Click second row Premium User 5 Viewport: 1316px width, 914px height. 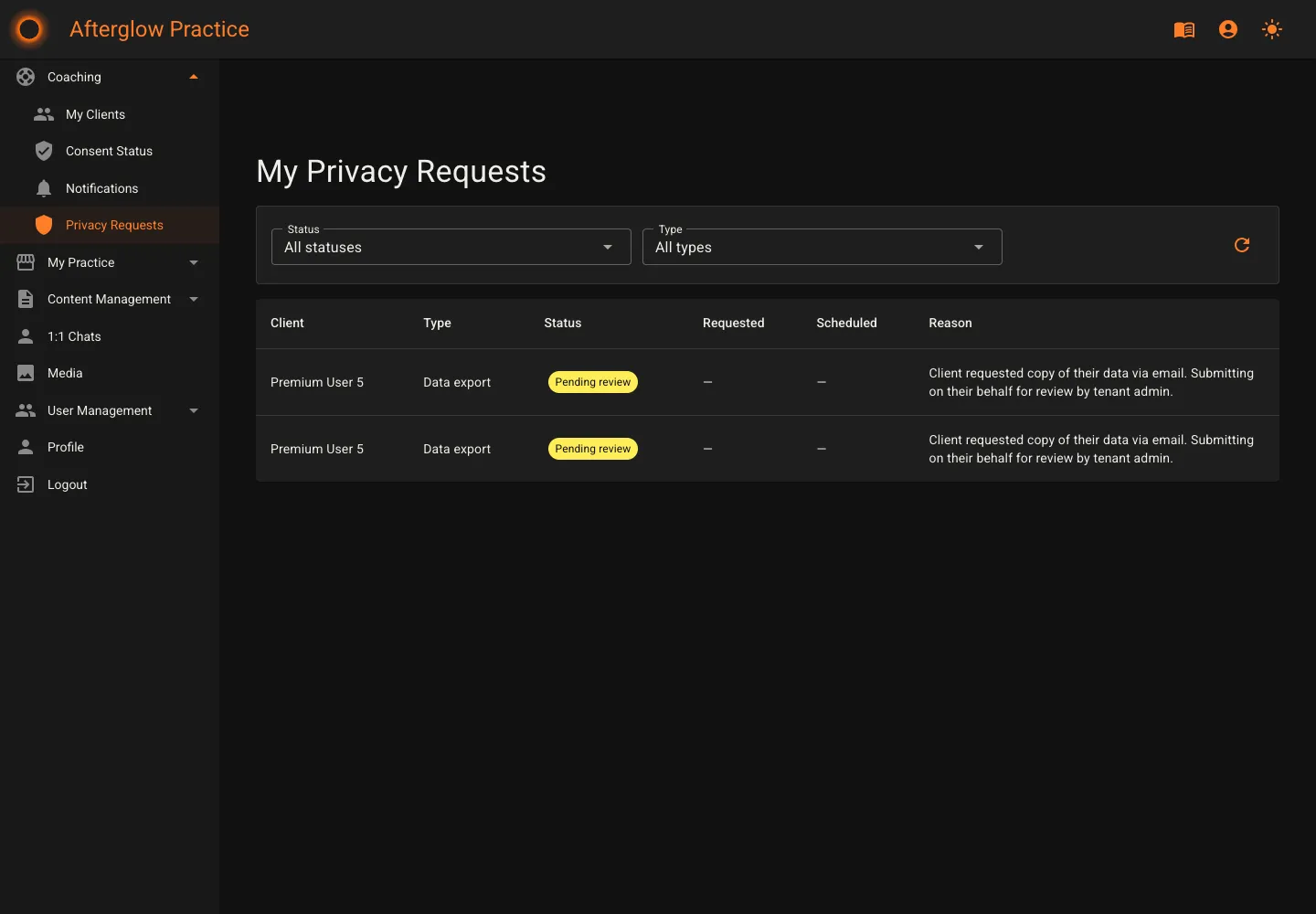coord(317,449)
